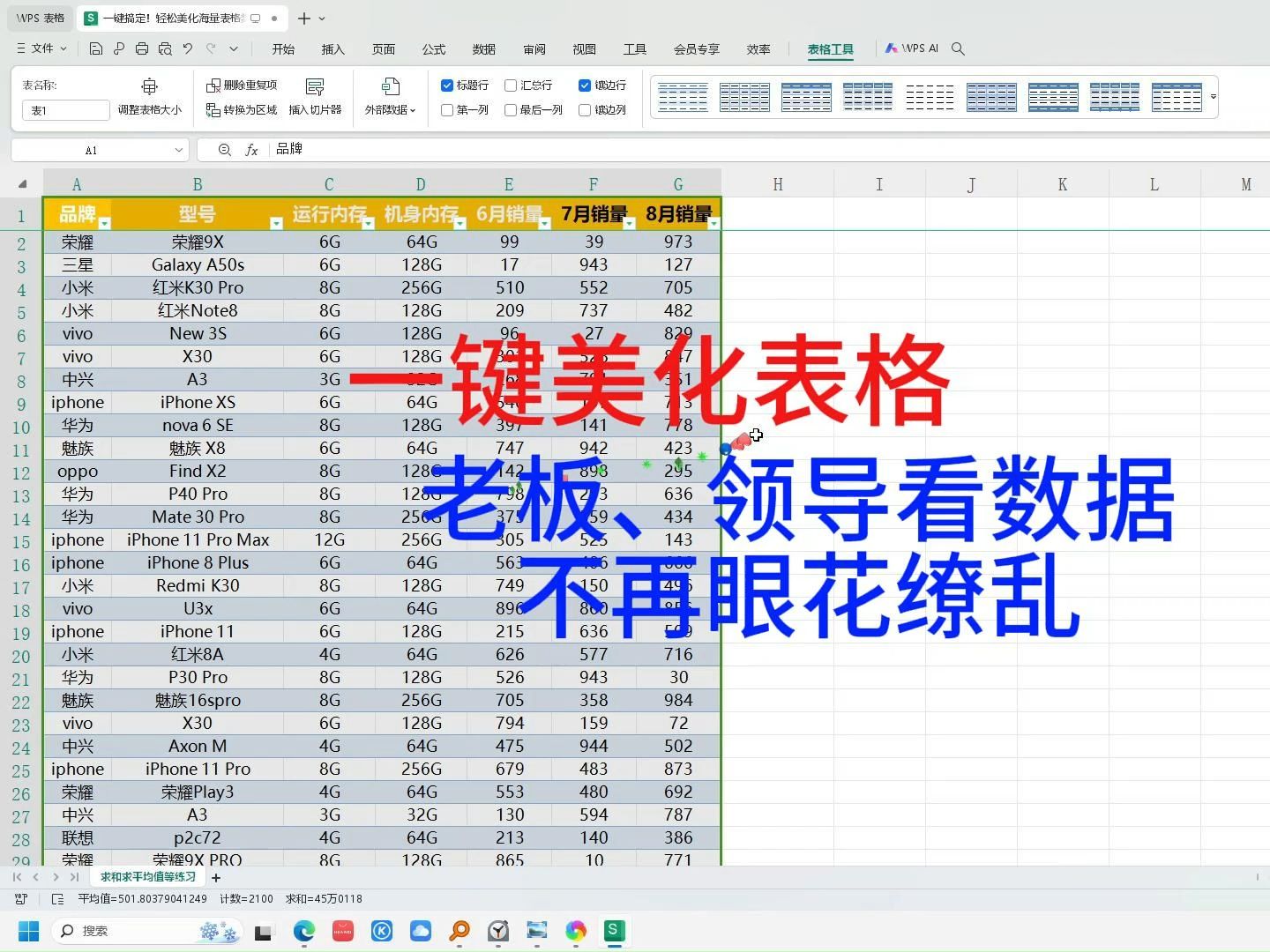
Task: Select the dashed-line table style thumbnail
Action: [930, 97]
